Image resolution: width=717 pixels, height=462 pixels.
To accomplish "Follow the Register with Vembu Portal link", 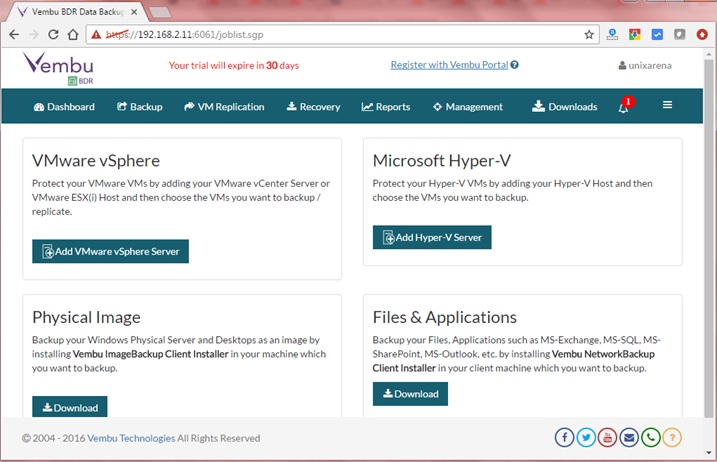I will [x=449, y=65].
